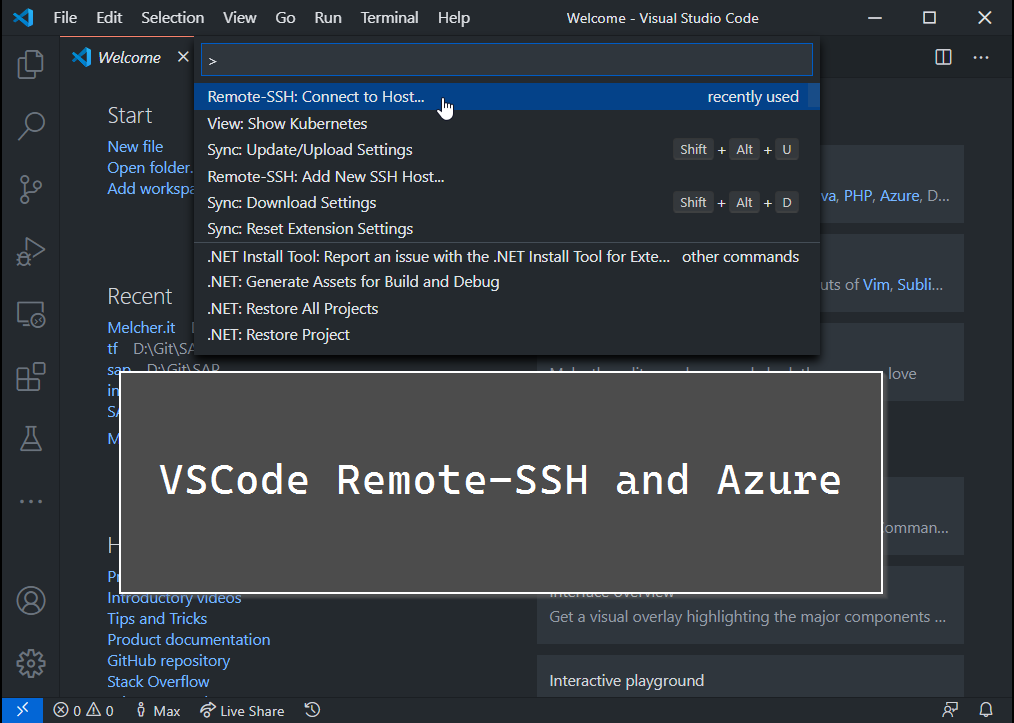
Task: Open the additional views ellipsis menu
Action: point(30,501)
